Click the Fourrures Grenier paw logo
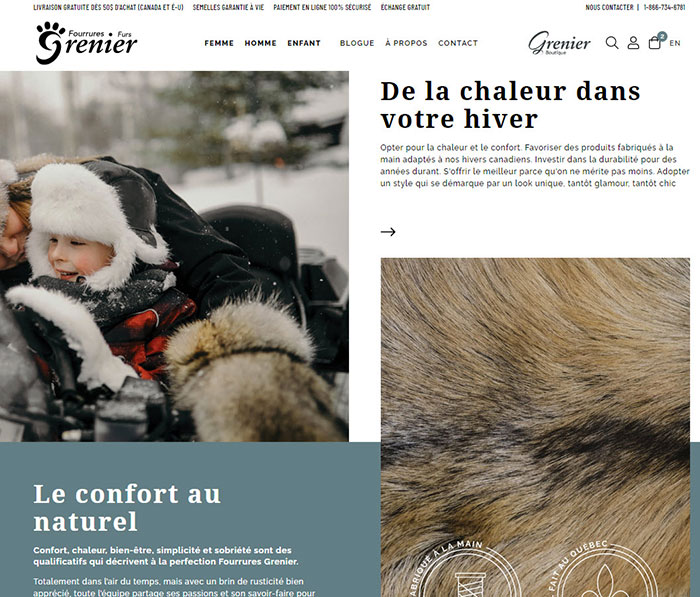 point(86,42)
